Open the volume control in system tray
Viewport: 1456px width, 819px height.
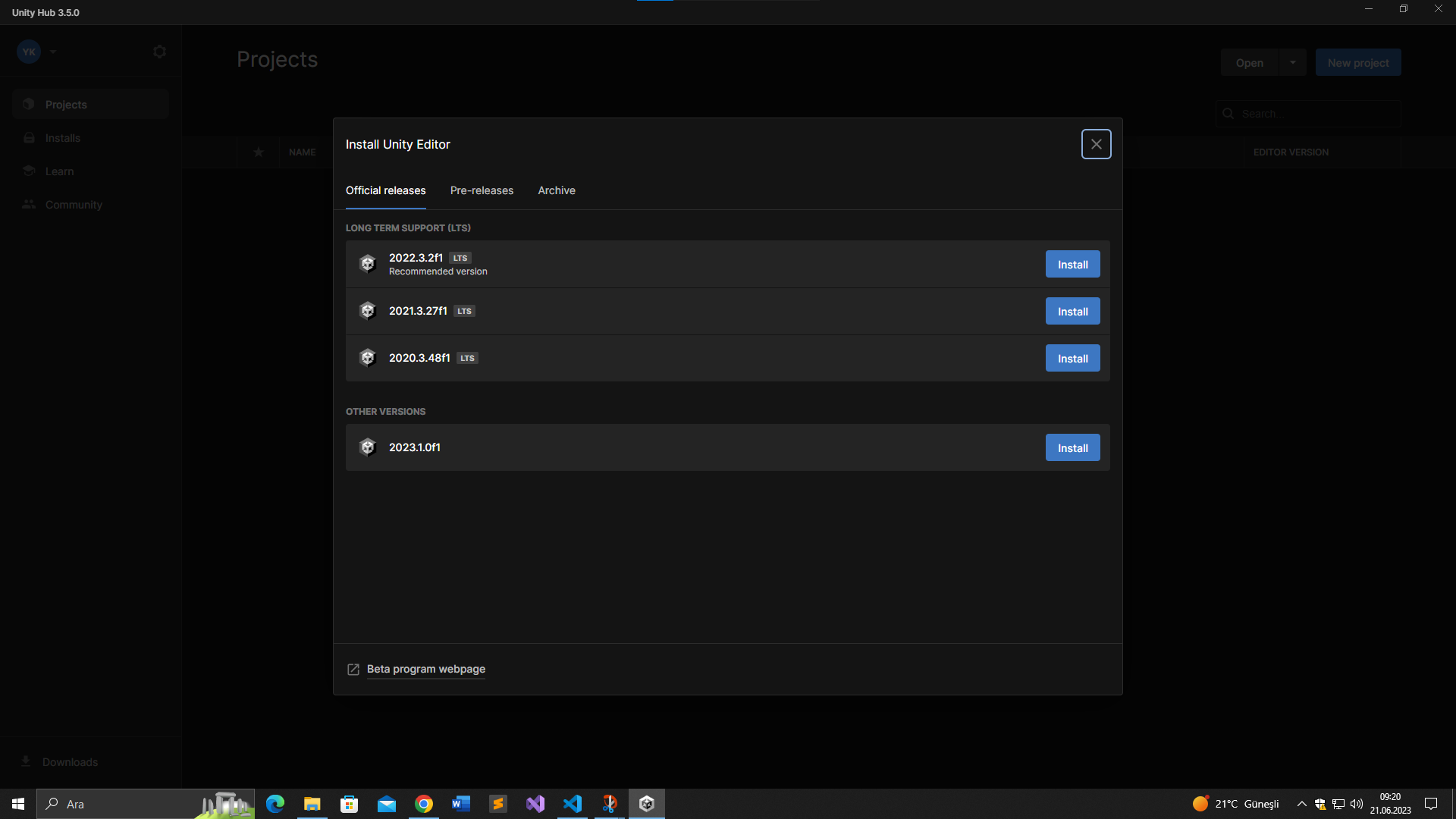(x=1357, y=804)
